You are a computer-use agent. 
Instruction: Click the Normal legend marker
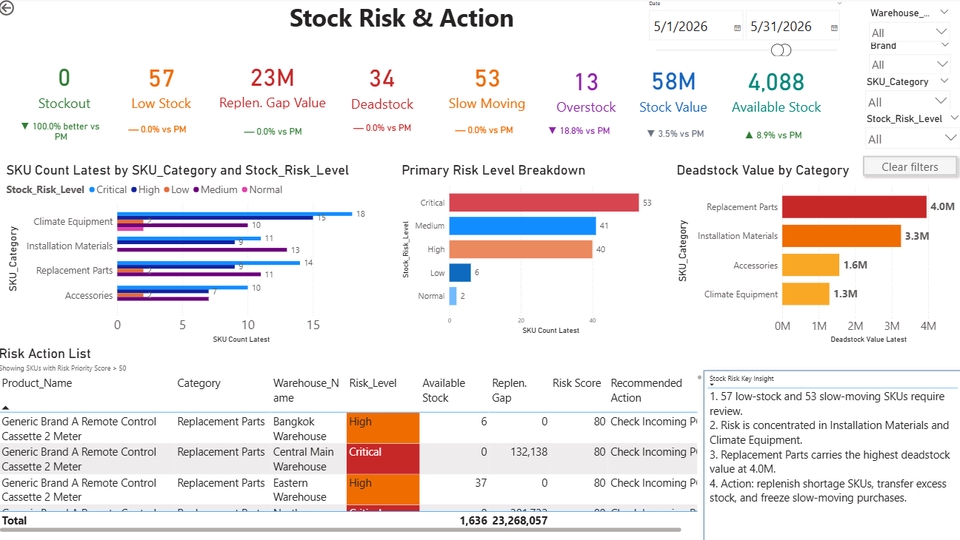pyautogui.click(x=245, y=190)
